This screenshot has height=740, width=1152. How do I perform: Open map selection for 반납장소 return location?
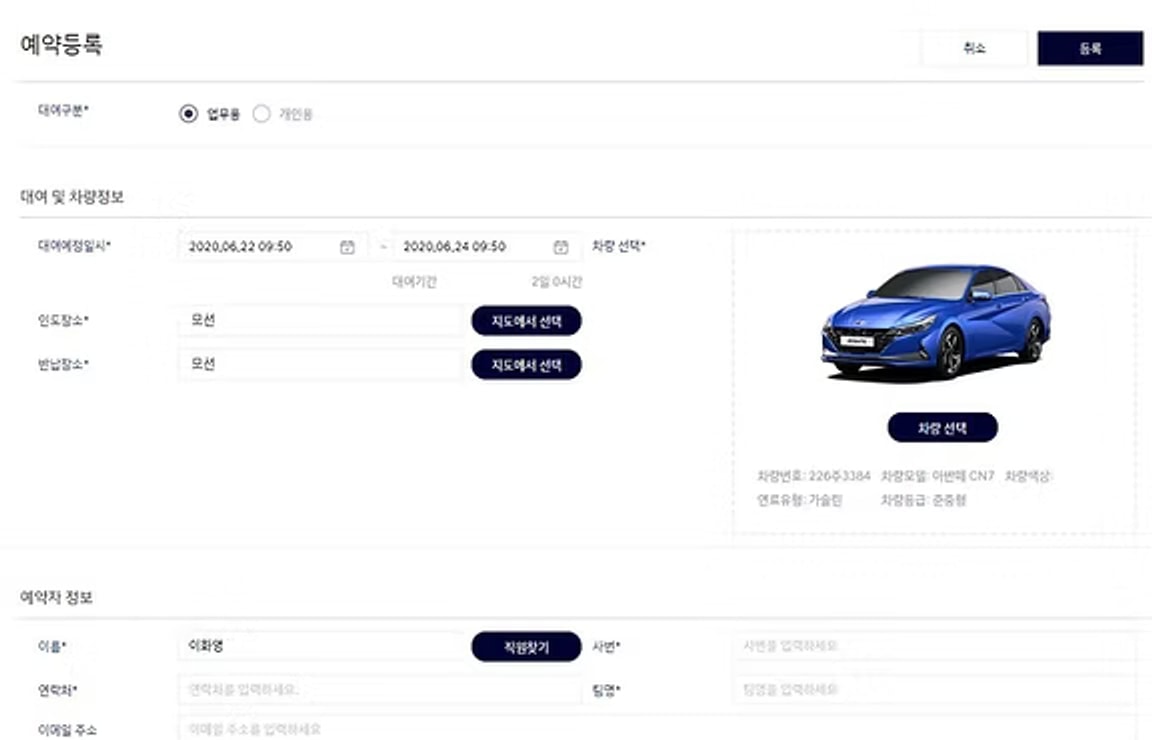(x=526, y=364)
